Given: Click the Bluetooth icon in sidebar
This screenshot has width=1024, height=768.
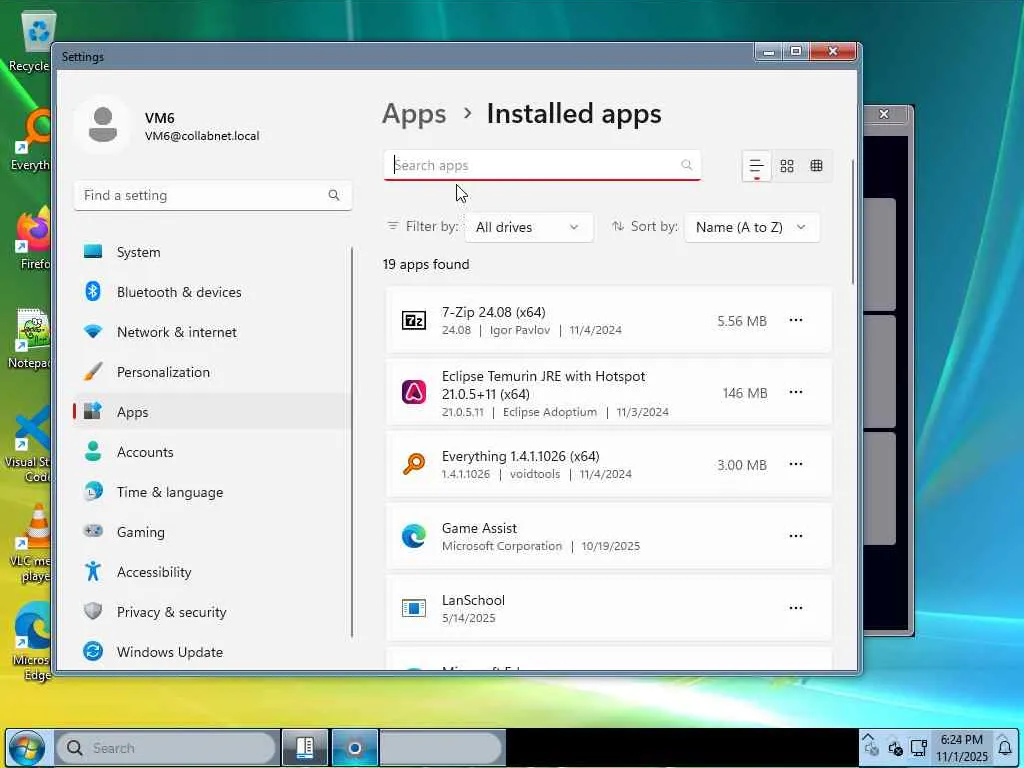Looking at the screenshot, I should click(x=93, y=291).
